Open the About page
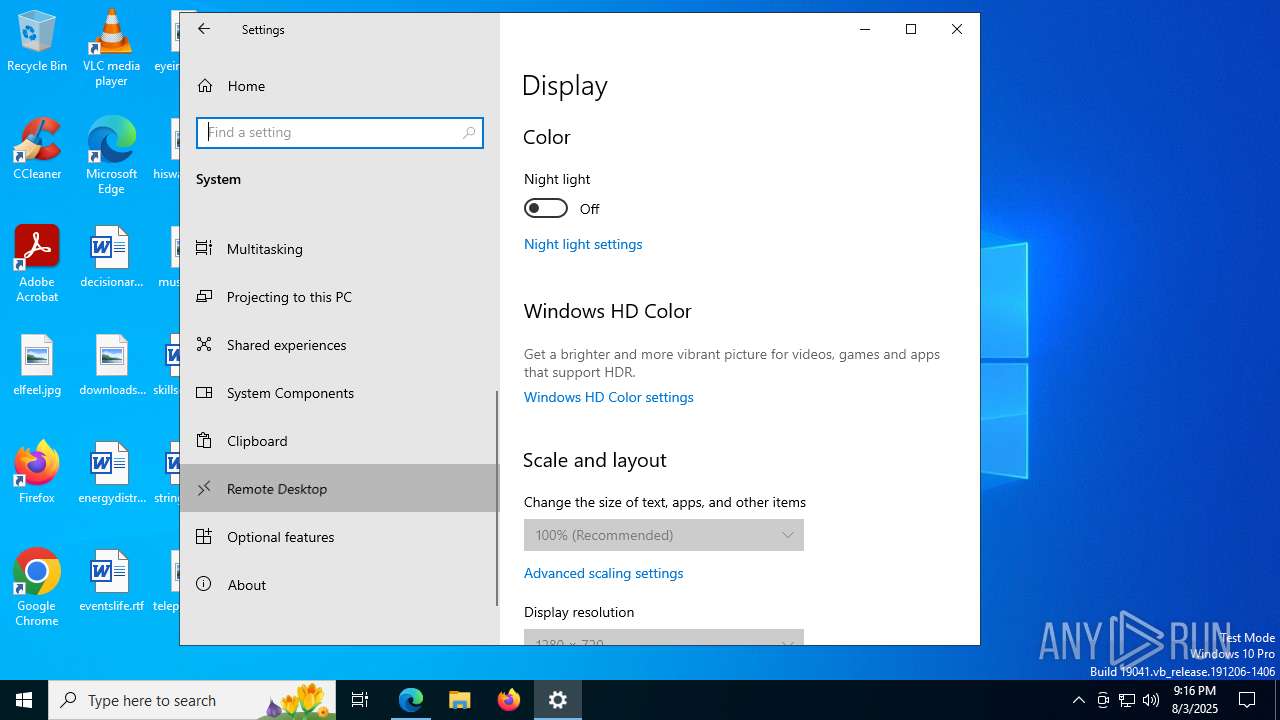This screenshot has height=720, width=1280. point(339,584)
